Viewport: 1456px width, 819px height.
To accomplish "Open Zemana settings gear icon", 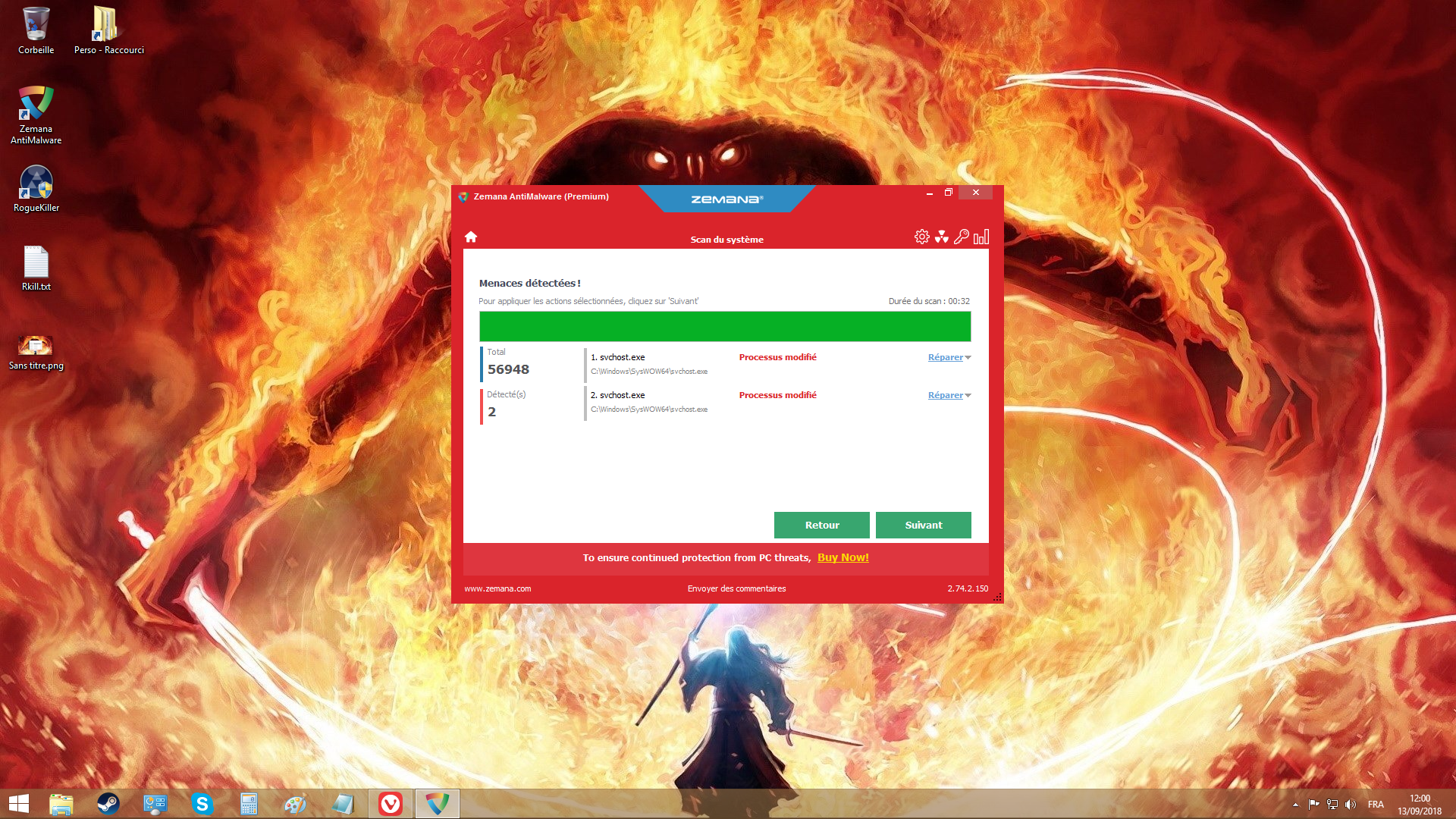I will [x=921, y=237].
